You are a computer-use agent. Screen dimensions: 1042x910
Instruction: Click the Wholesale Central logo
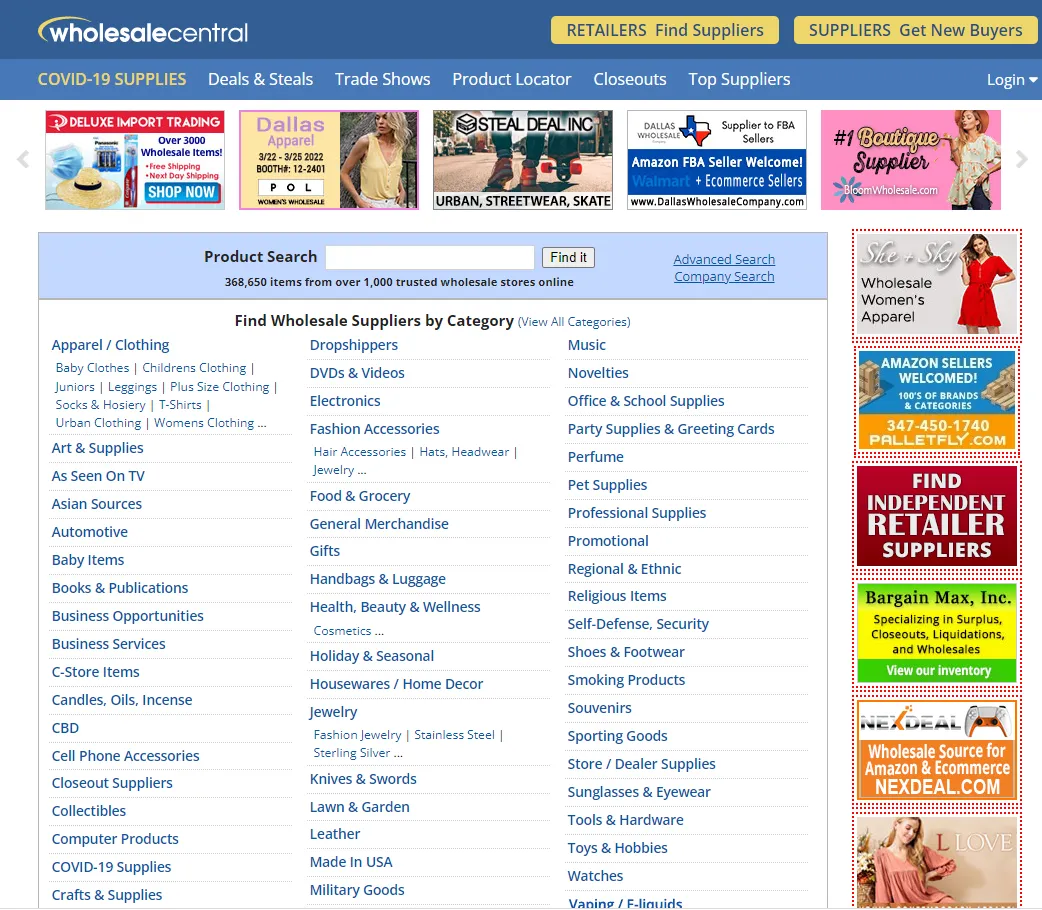coord(143,31)
